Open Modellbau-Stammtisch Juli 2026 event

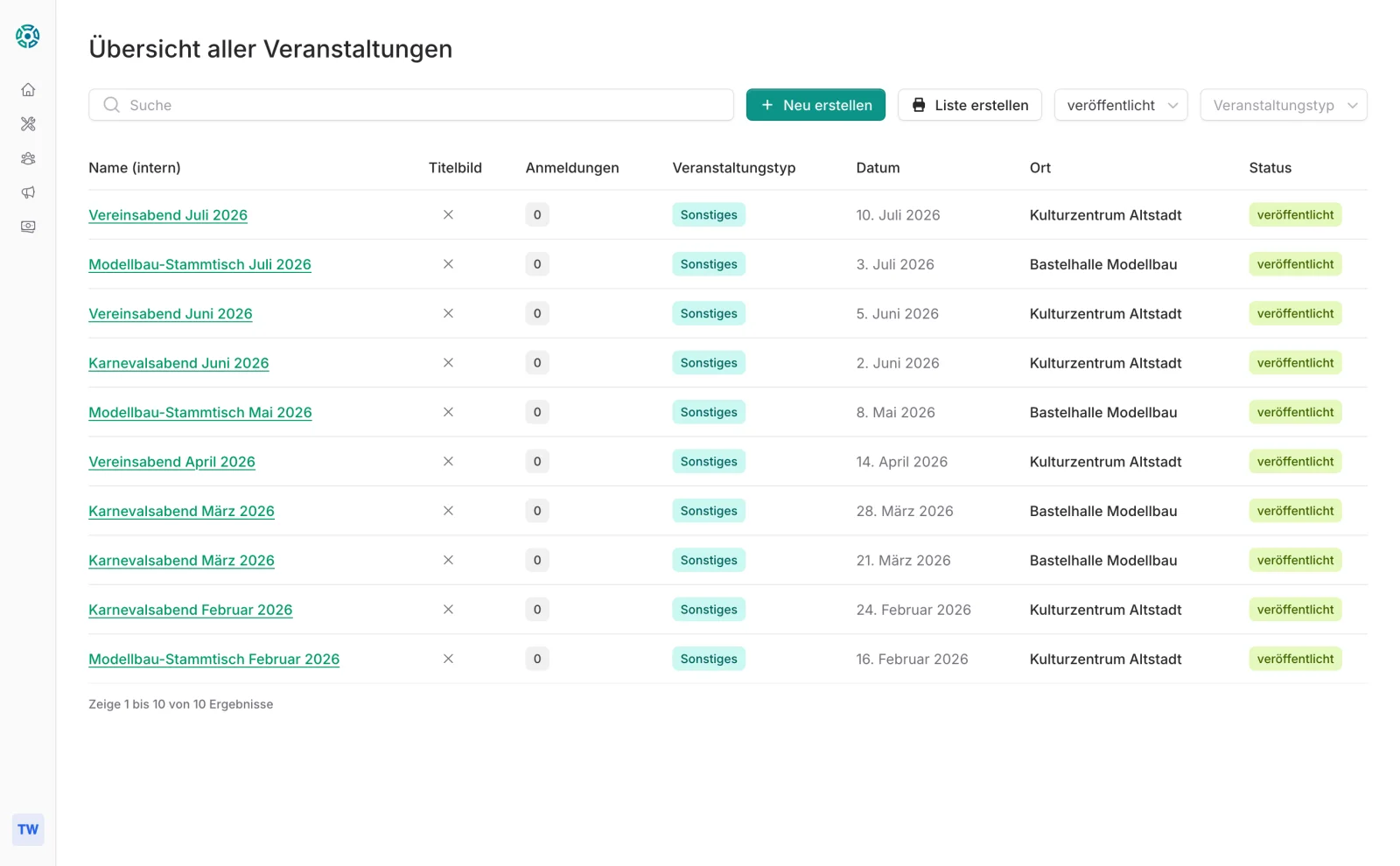pyautogui.click(x=199, y=264)
